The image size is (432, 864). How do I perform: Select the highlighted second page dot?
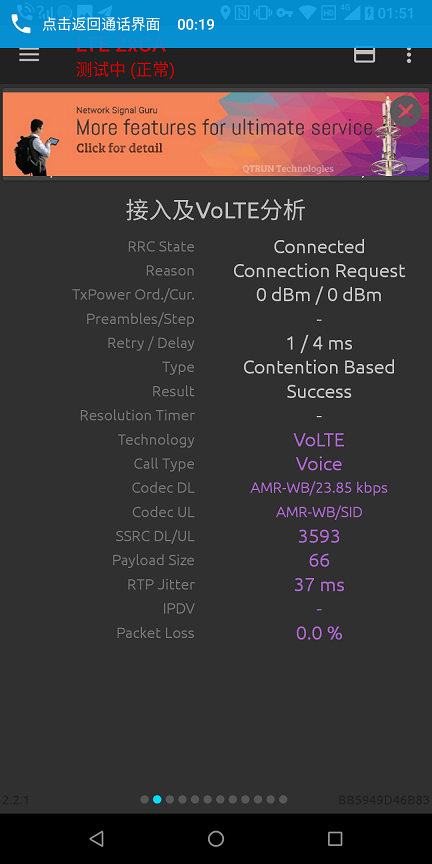(x=157, y=799)
